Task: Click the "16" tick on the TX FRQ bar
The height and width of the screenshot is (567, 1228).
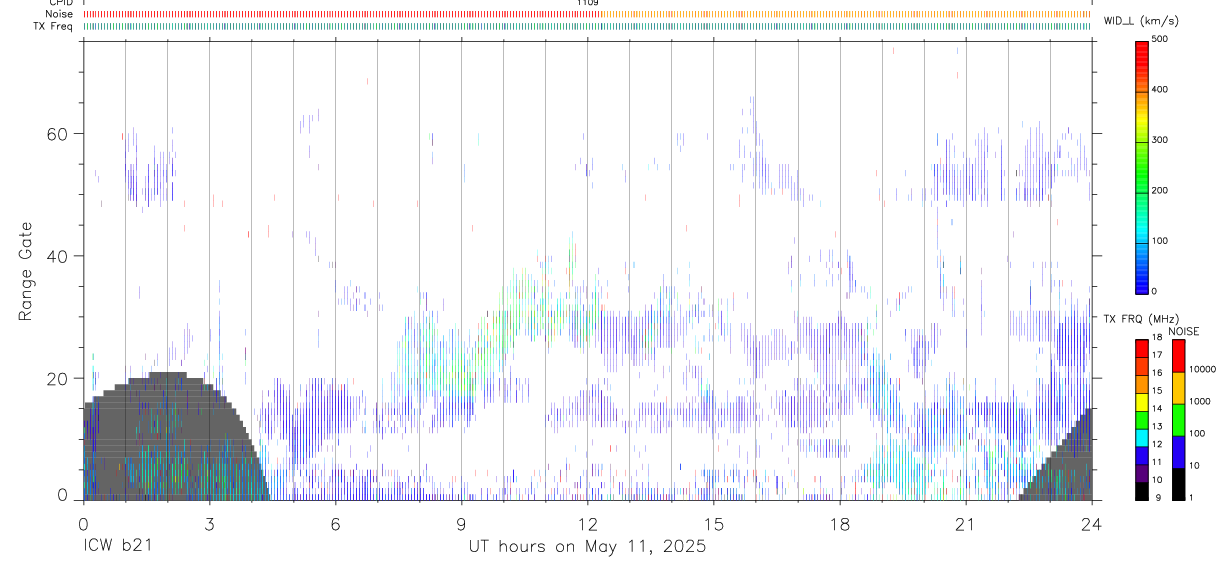Action: tap(1157, 373)
